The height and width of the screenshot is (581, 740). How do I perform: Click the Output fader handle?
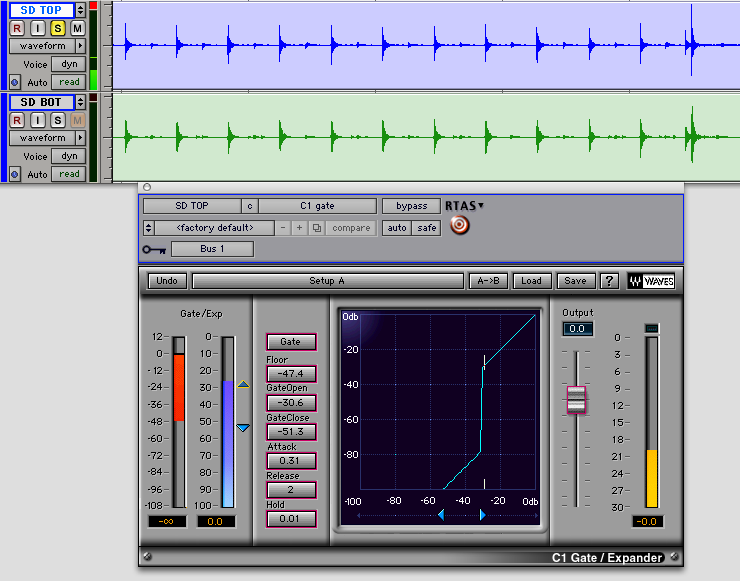point(576,399)
